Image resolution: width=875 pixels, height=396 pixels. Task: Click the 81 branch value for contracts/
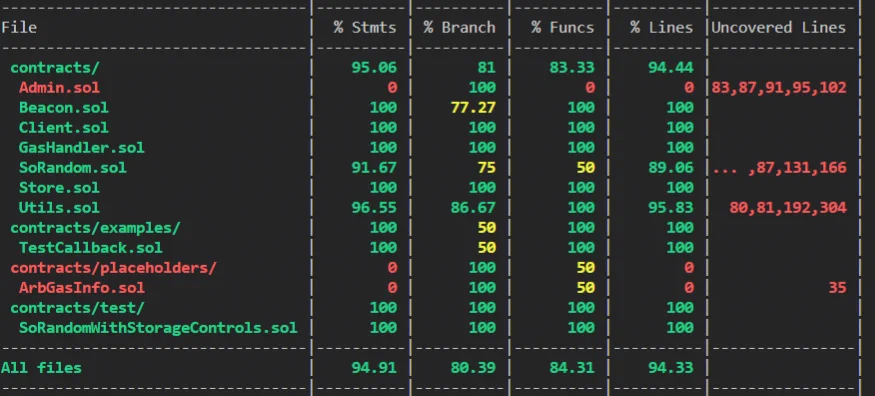(x=487, y=67)
